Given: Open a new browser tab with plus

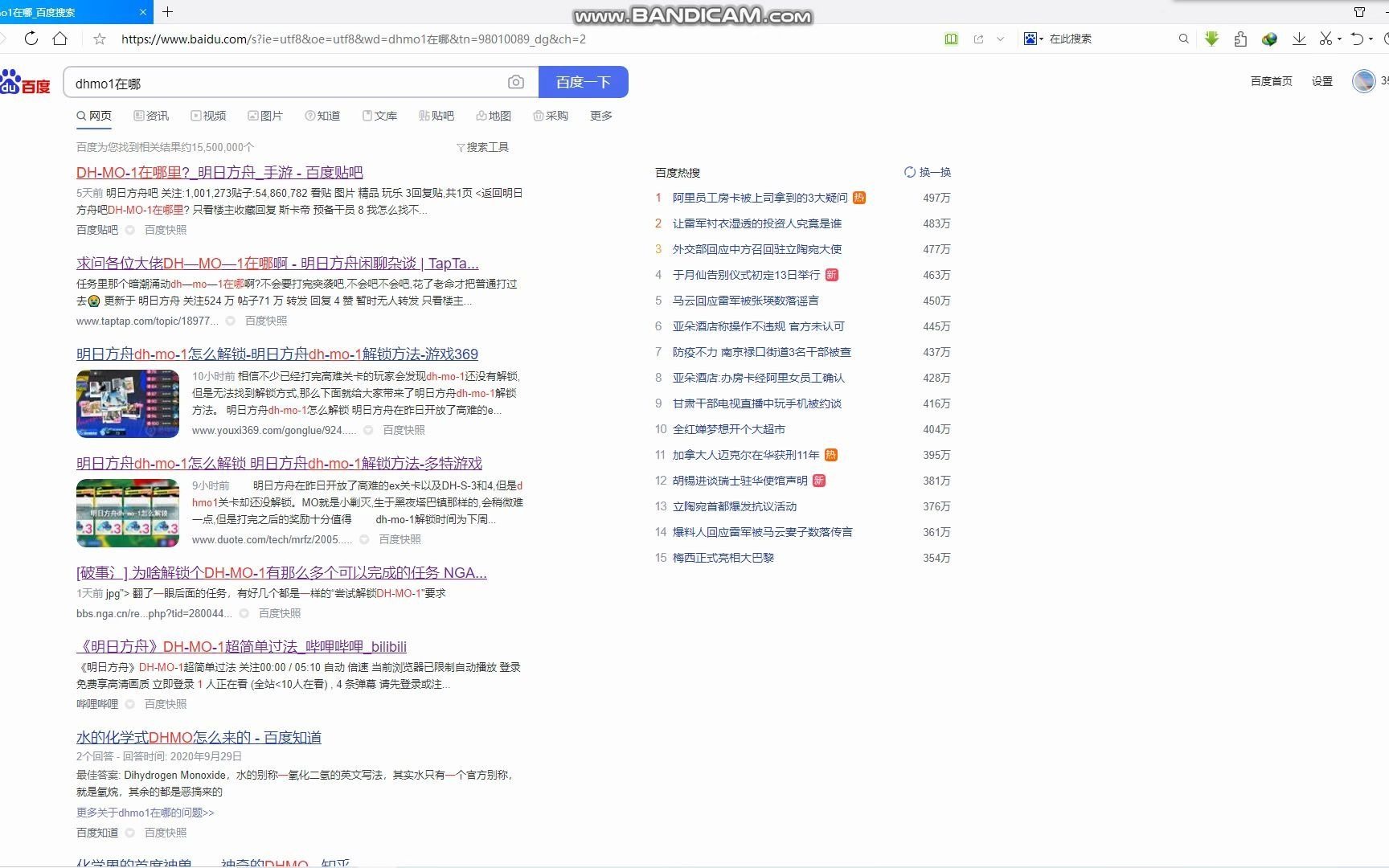Looking at the screenshot, I should click(x=167, y=12).
